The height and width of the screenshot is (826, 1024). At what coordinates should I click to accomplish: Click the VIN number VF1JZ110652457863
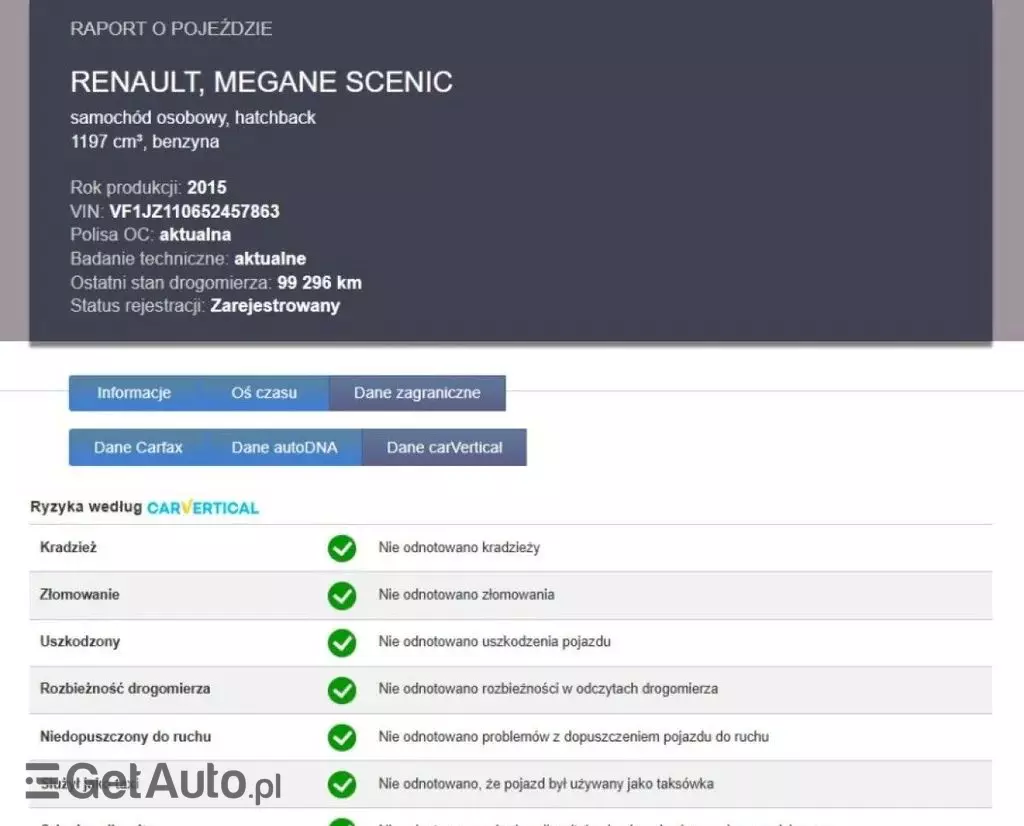[194, 211]
